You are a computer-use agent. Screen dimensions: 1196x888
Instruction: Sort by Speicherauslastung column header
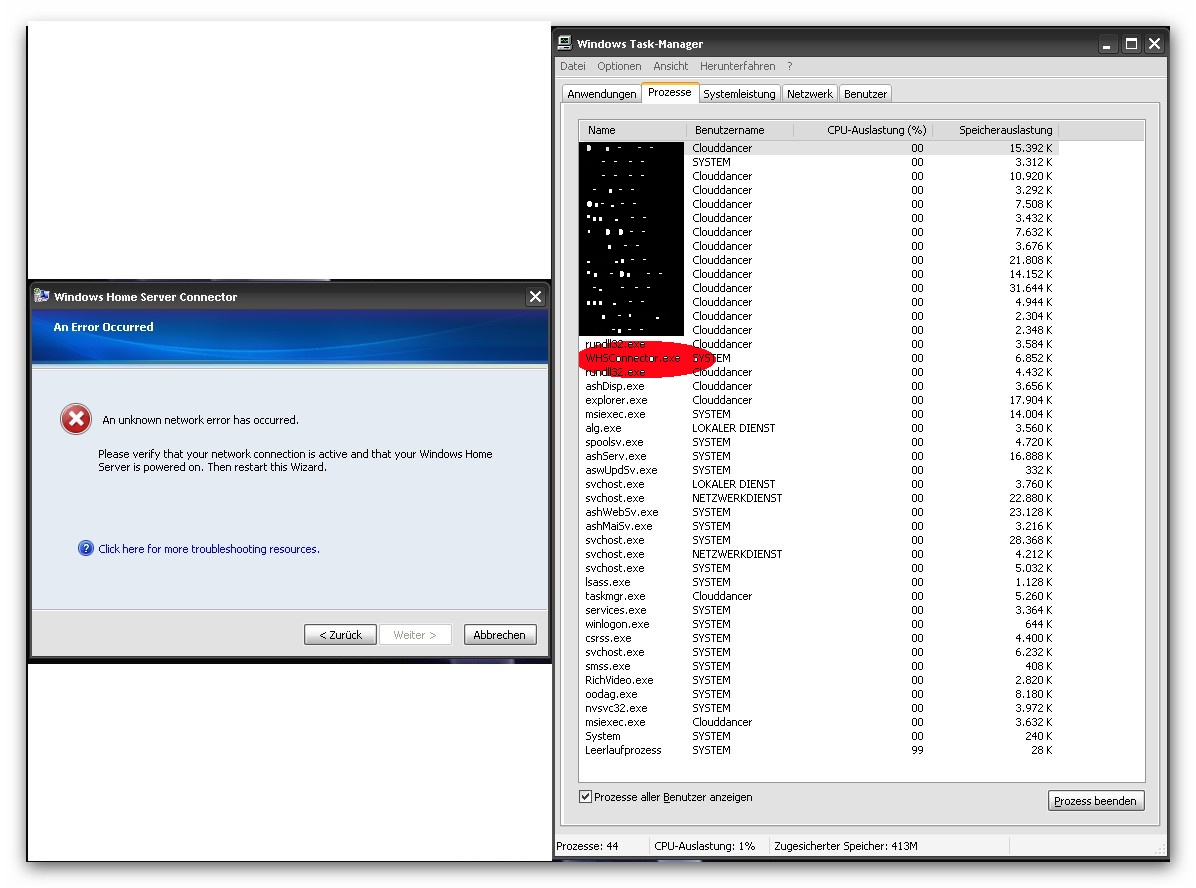point(995,130)
